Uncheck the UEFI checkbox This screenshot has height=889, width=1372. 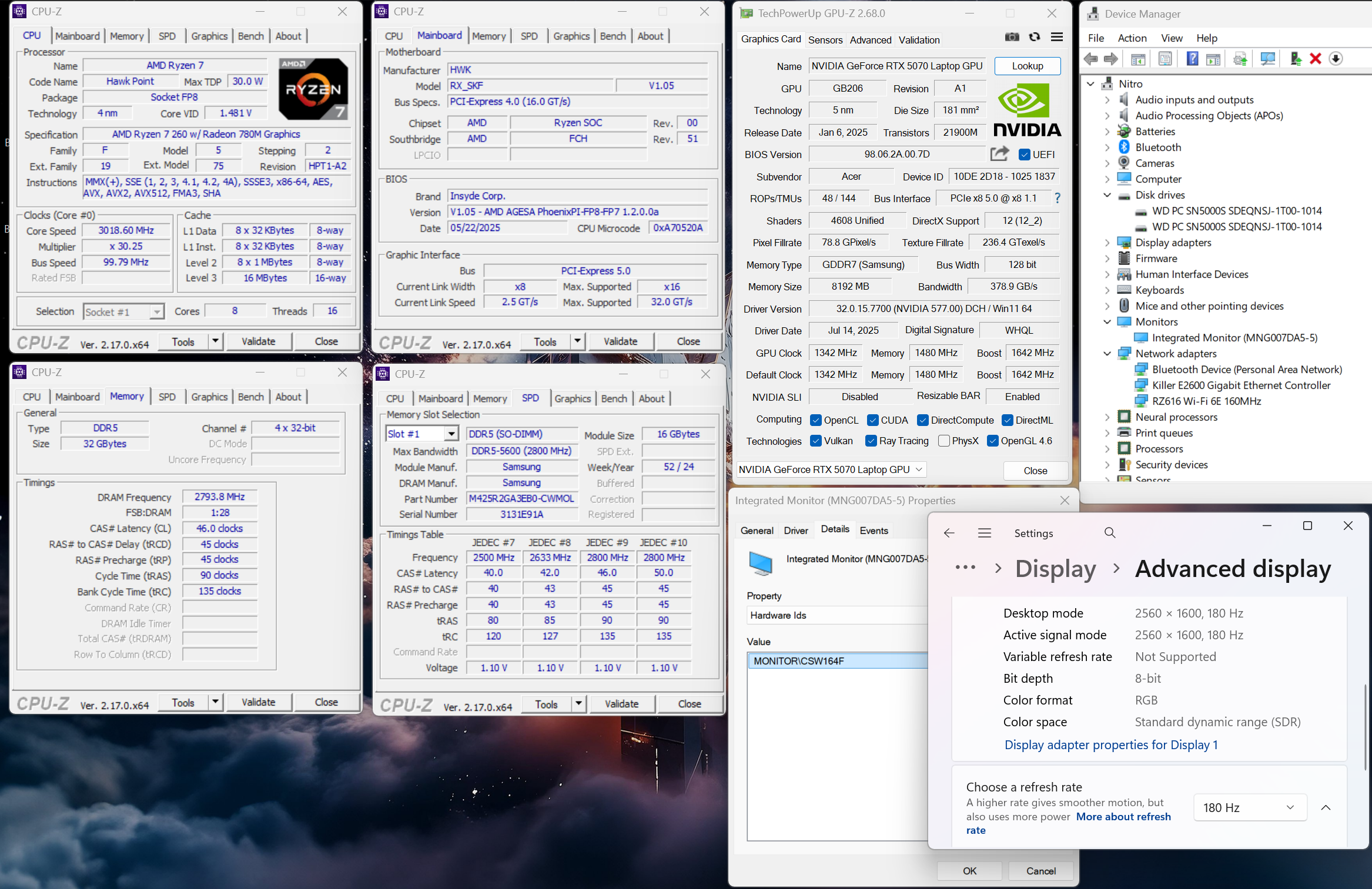click(x=1025, y=155)
